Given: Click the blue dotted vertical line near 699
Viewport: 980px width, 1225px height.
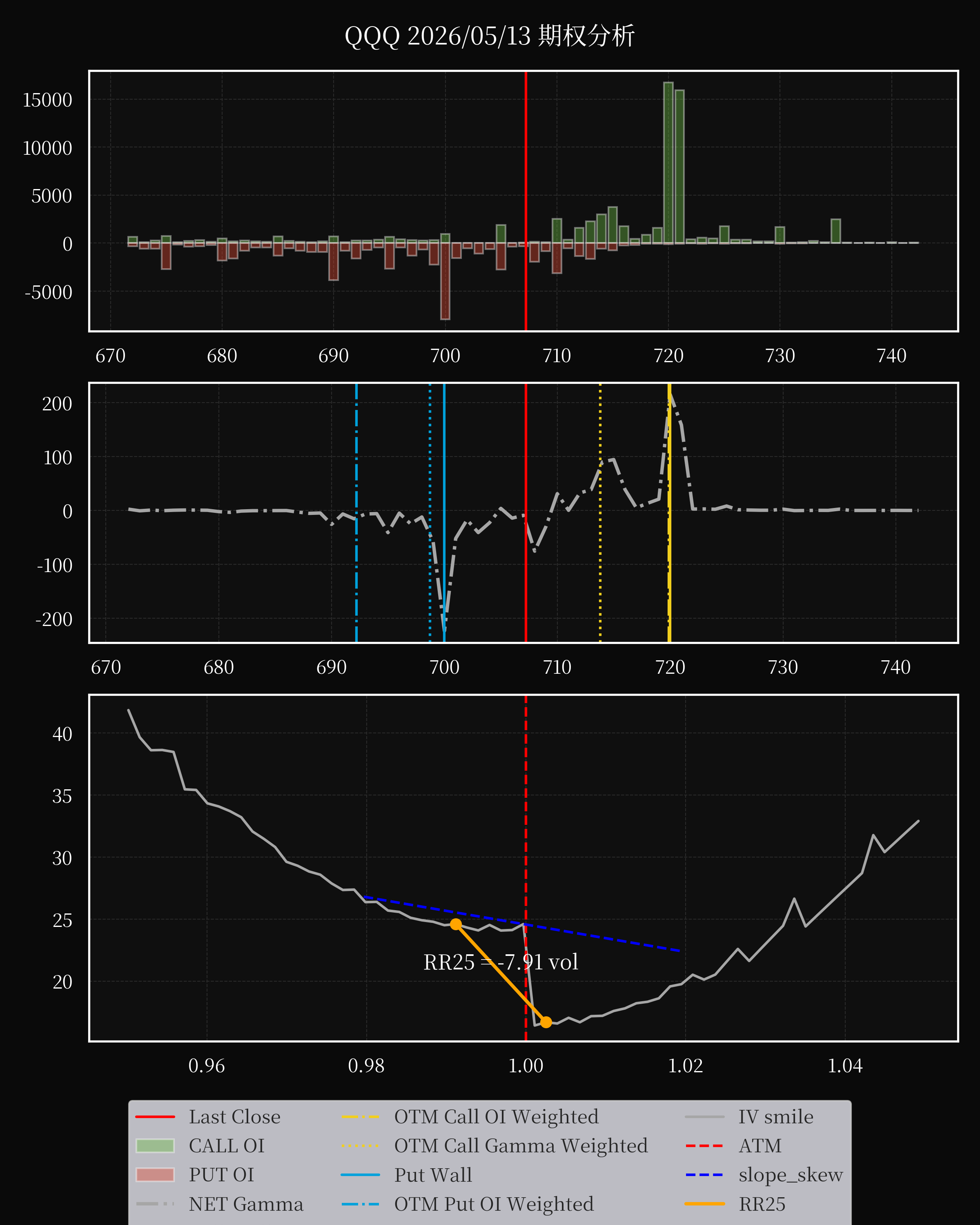Looking at the screenshot, I should click(x=430, y=513).
